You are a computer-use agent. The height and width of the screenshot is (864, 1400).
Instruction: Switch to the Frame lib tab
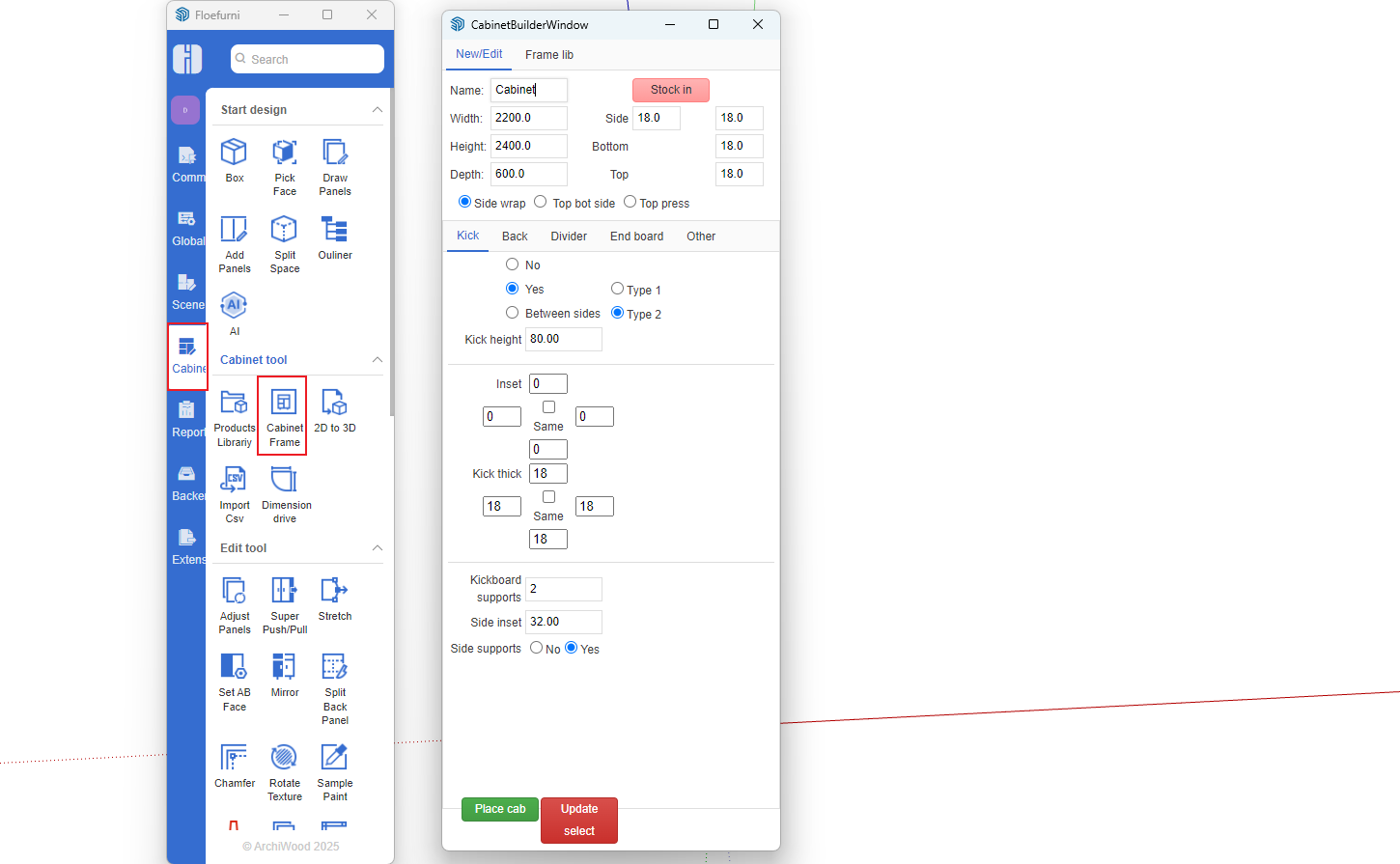click(x=548, y=55)
